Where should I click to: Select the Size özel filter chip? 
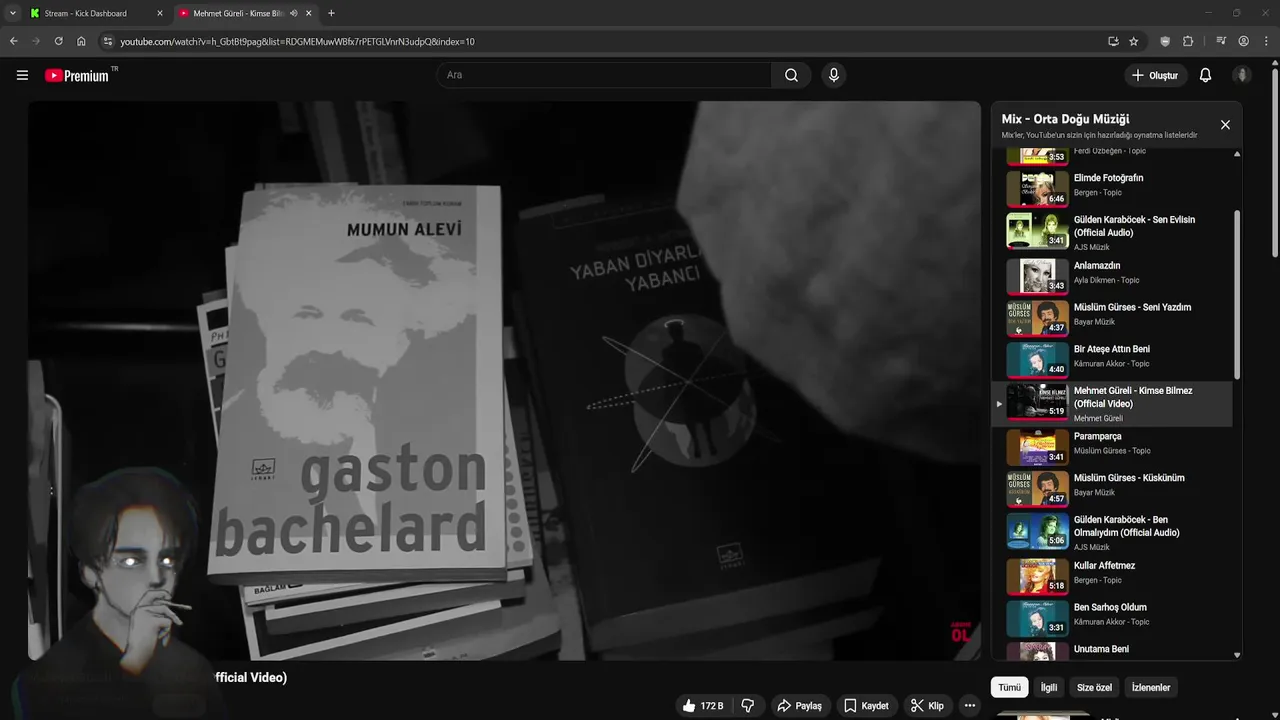pos(1094,687)
